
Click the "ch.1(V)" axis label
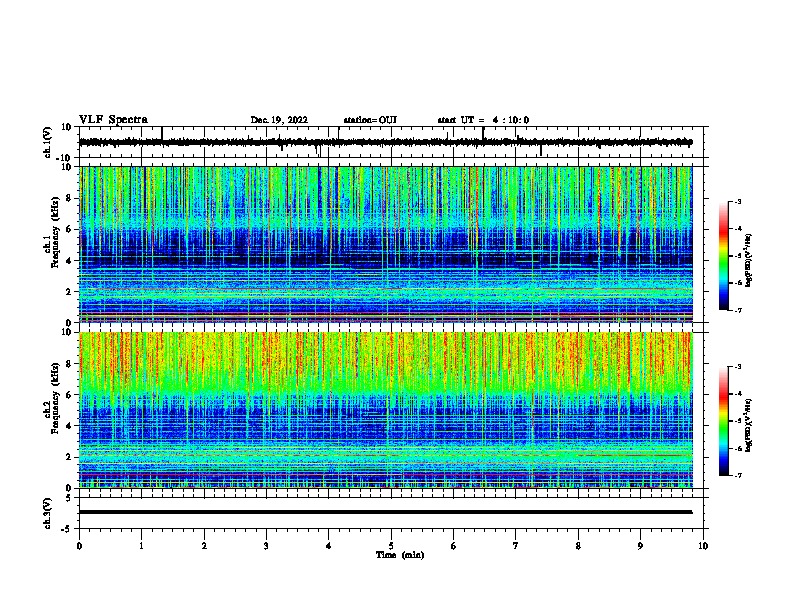coord(48,142)
